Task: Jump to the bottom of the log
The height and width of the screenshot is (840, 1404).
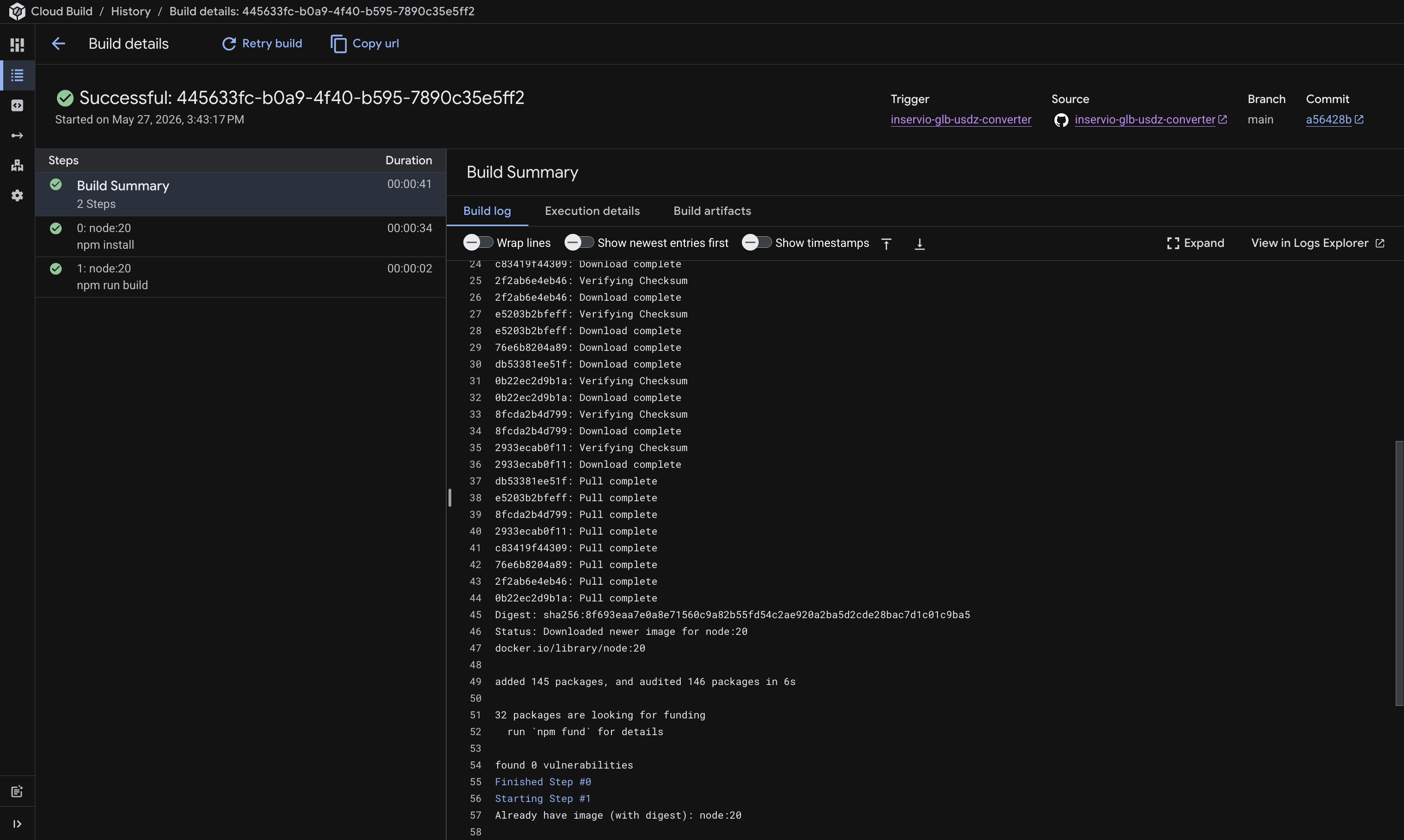Action: click(x=920, y=243)
